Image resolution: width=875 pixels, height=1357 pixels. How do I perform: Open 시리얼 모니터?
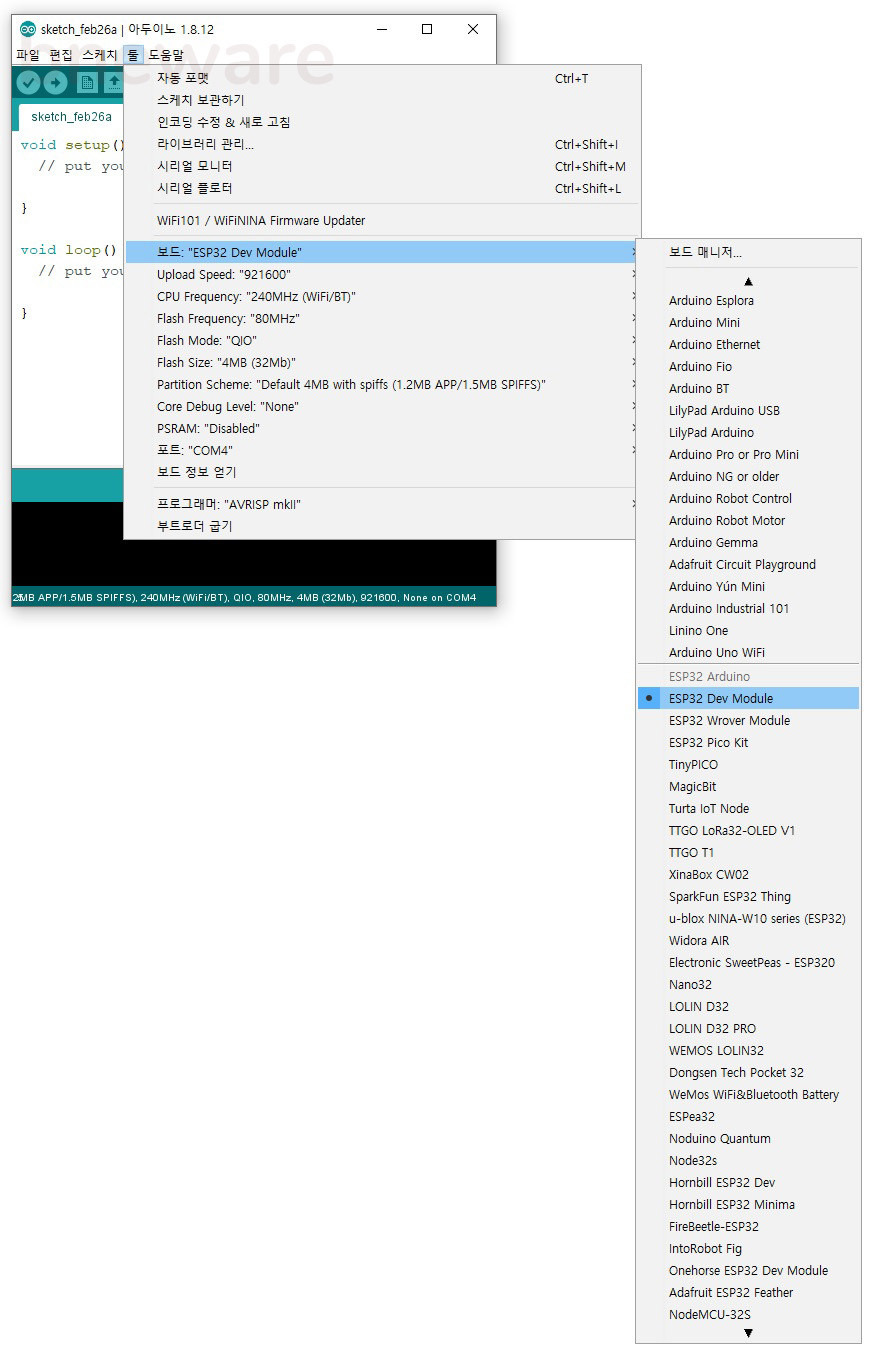click(382, 166)
